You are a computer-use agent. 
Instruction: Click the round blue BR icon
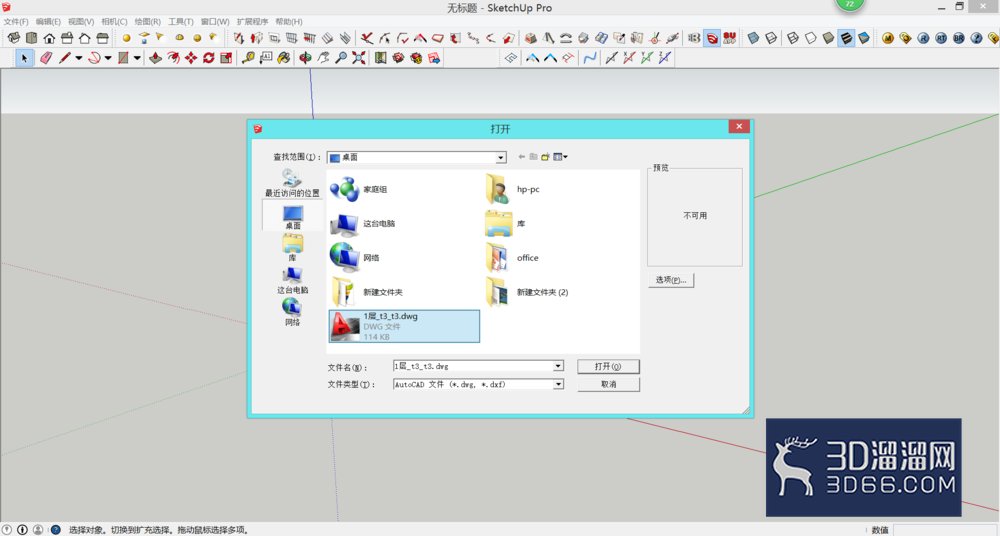pyautogui.click(x=959, y=38)
